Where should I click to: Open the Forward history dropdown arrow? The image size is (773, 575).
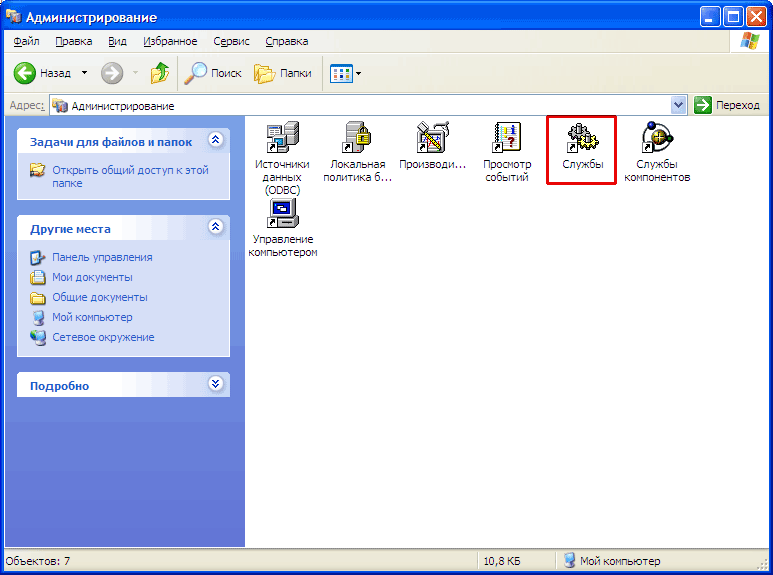[x=135, y=73]
